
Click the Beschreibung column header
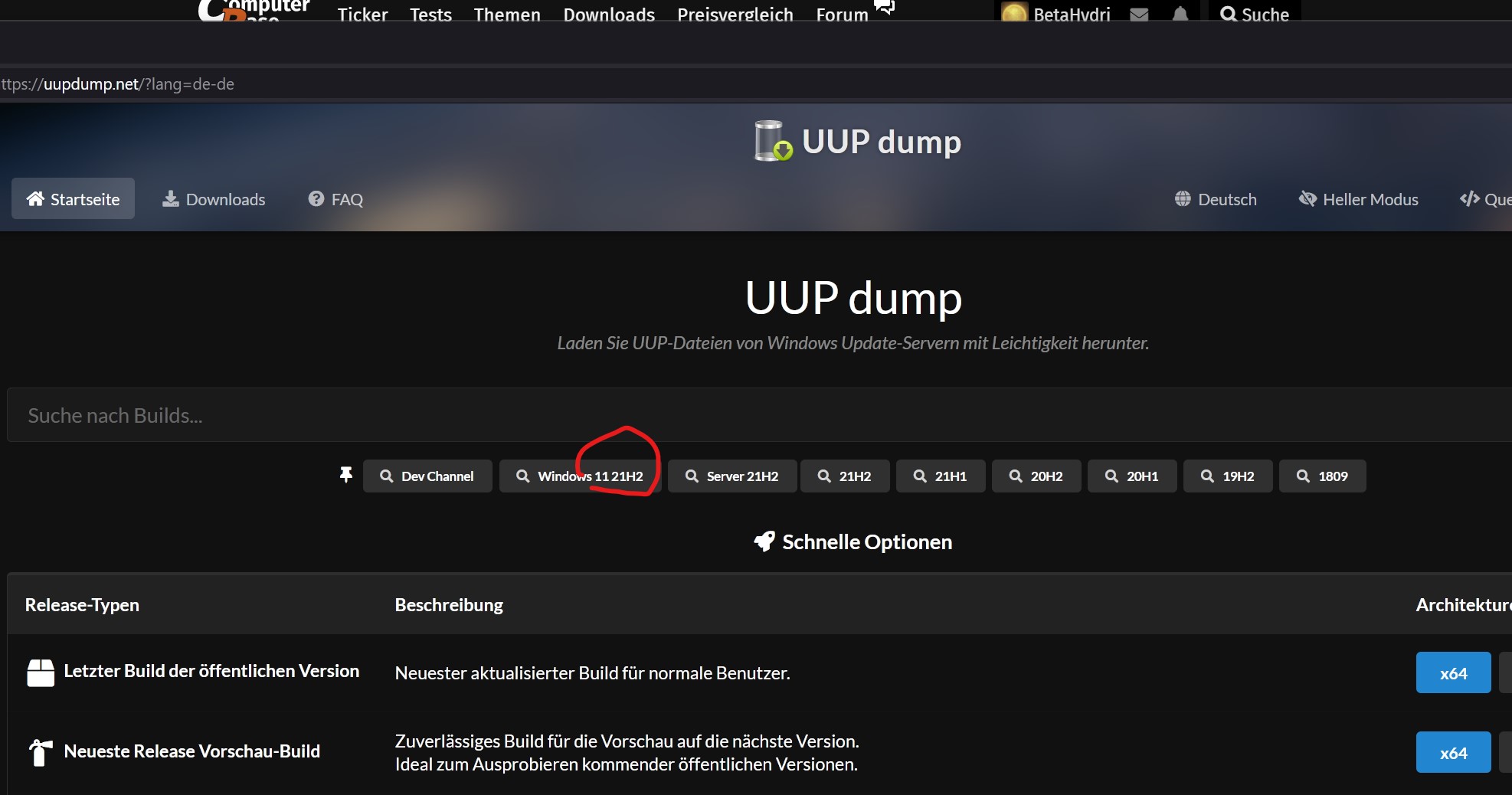click(449, 605)
